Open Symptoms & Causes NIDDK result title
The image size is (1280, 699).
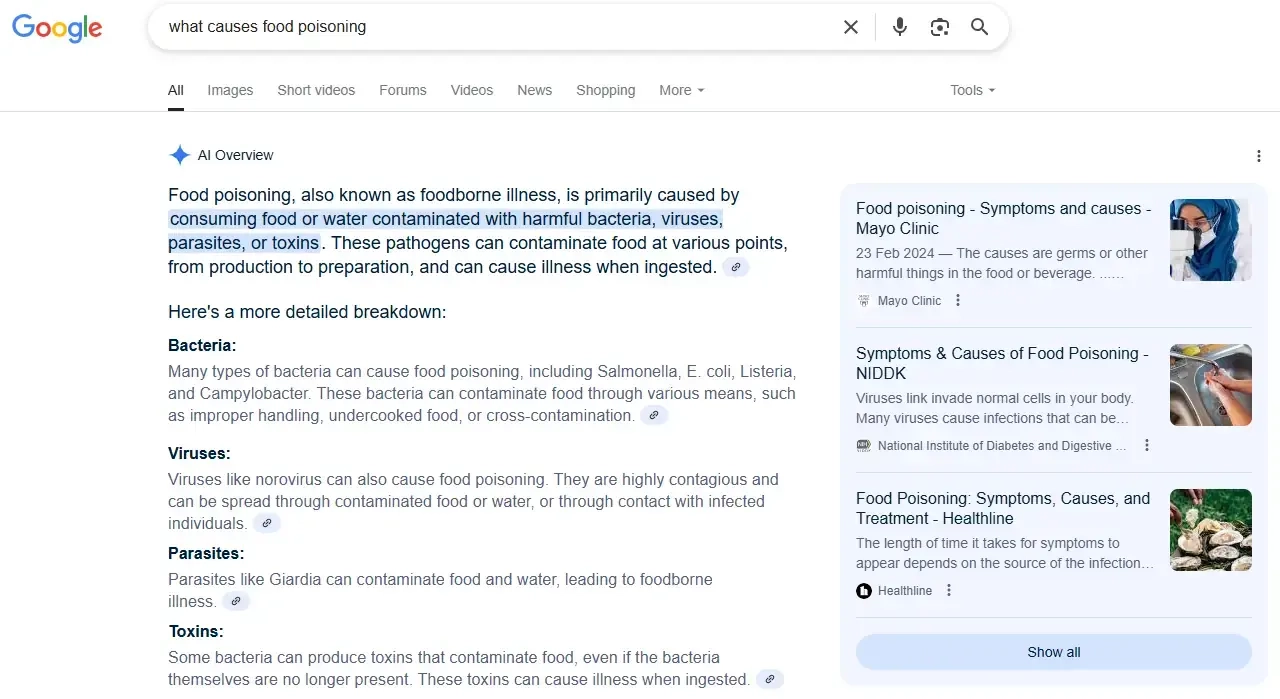[x=1002, y=363]
